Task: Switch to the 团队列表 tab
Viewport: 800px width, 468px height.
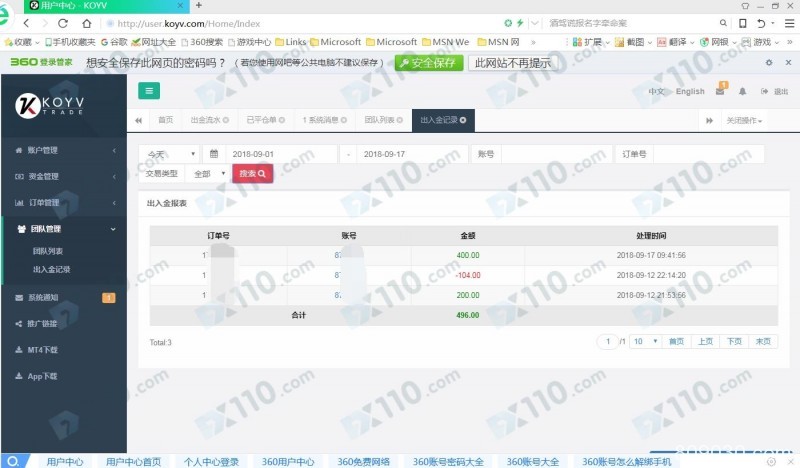Action: click(x=384, y=120)
